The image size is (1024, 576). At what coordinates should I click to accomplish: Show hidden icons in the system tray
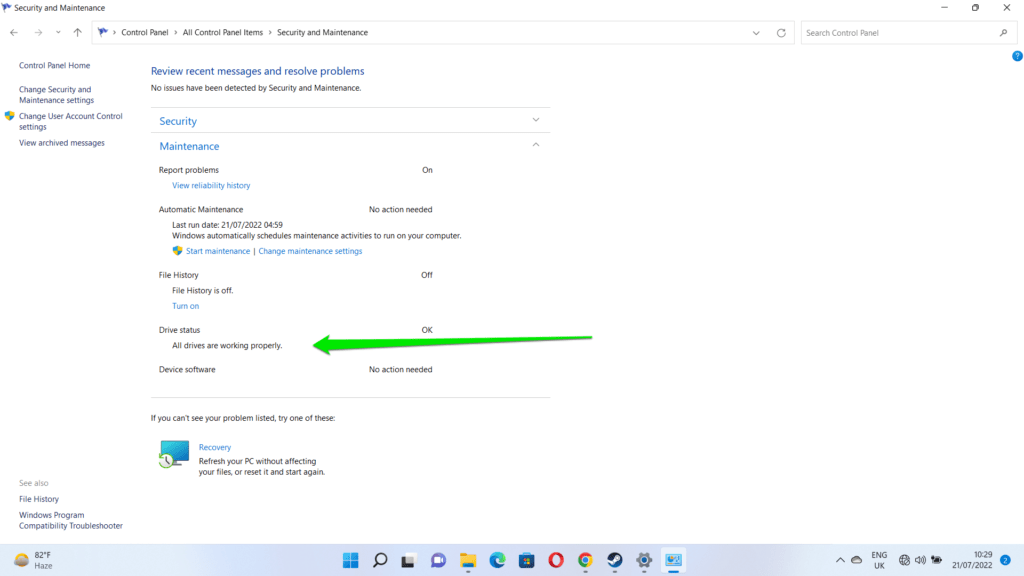pyautogui.click(x=841, y=560)
